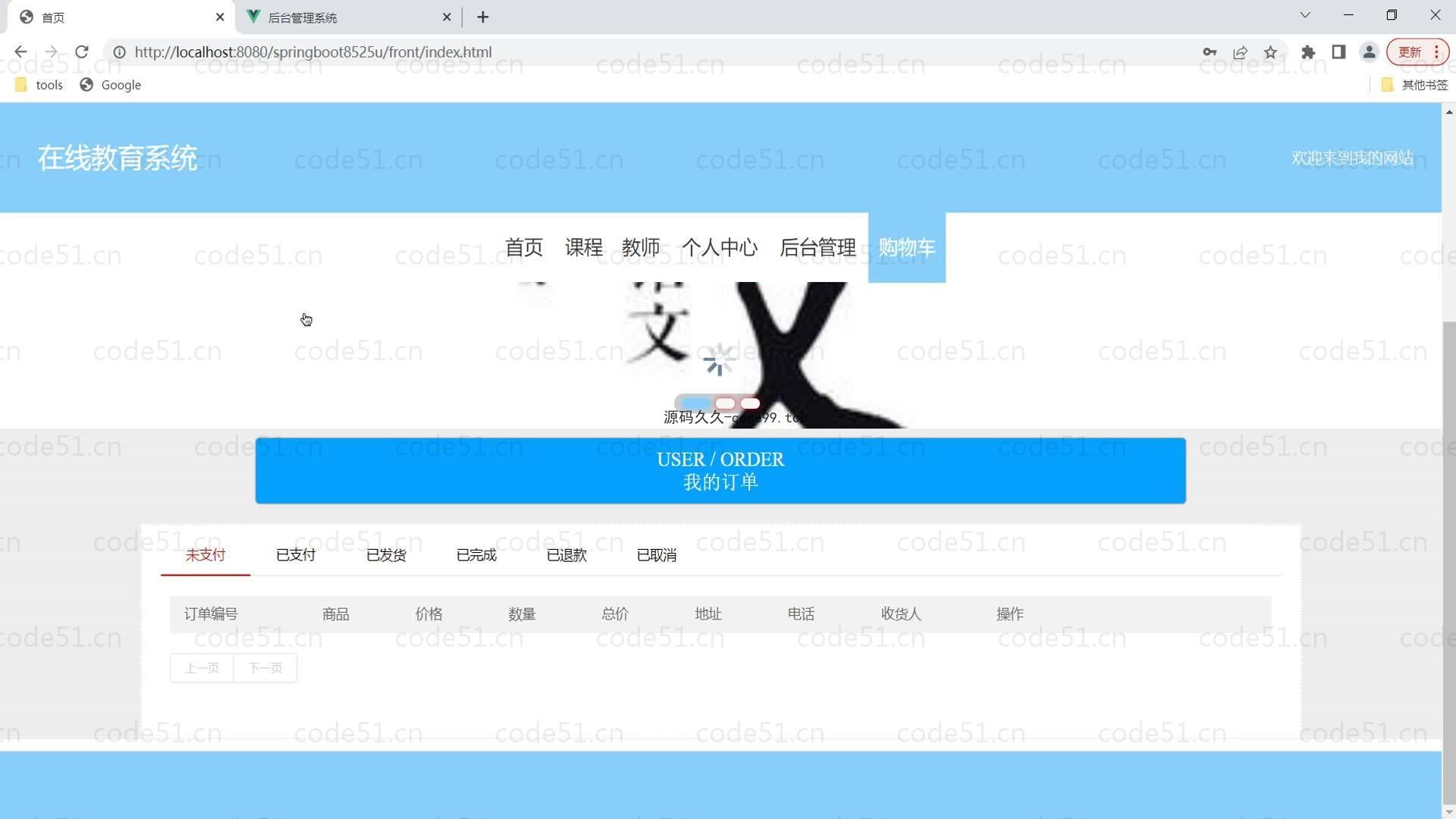Click the 收货人 column header
This screenshot has width=1456, height=819.
pyautogui.click(x=901, y=614)
